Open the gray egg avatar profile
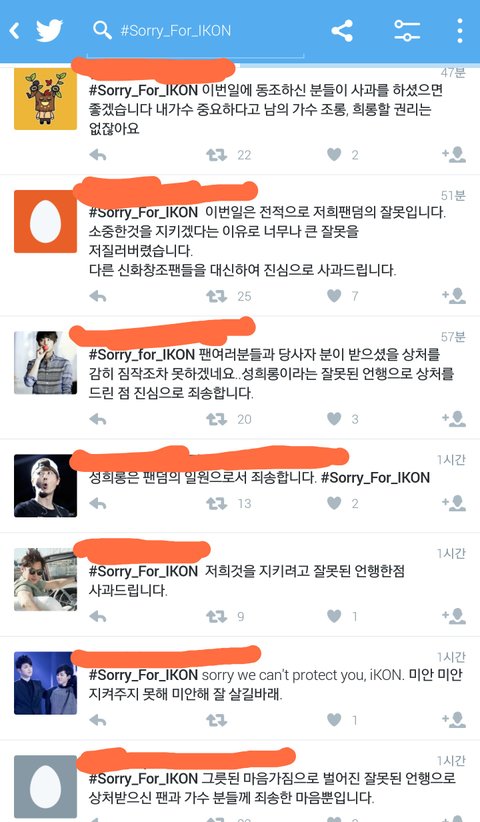480x822 pixels. point(46,786)
